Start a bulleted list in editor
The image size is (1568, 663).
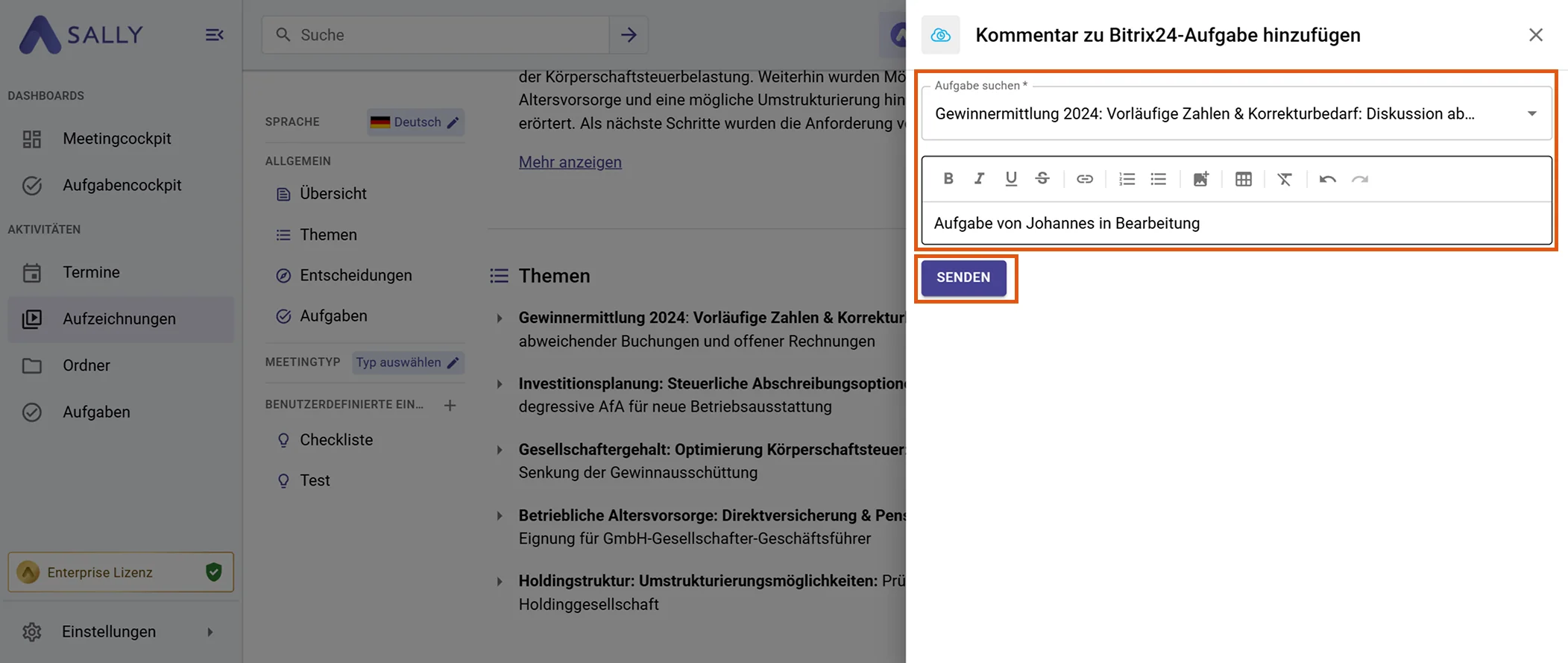pos(1158,179)
